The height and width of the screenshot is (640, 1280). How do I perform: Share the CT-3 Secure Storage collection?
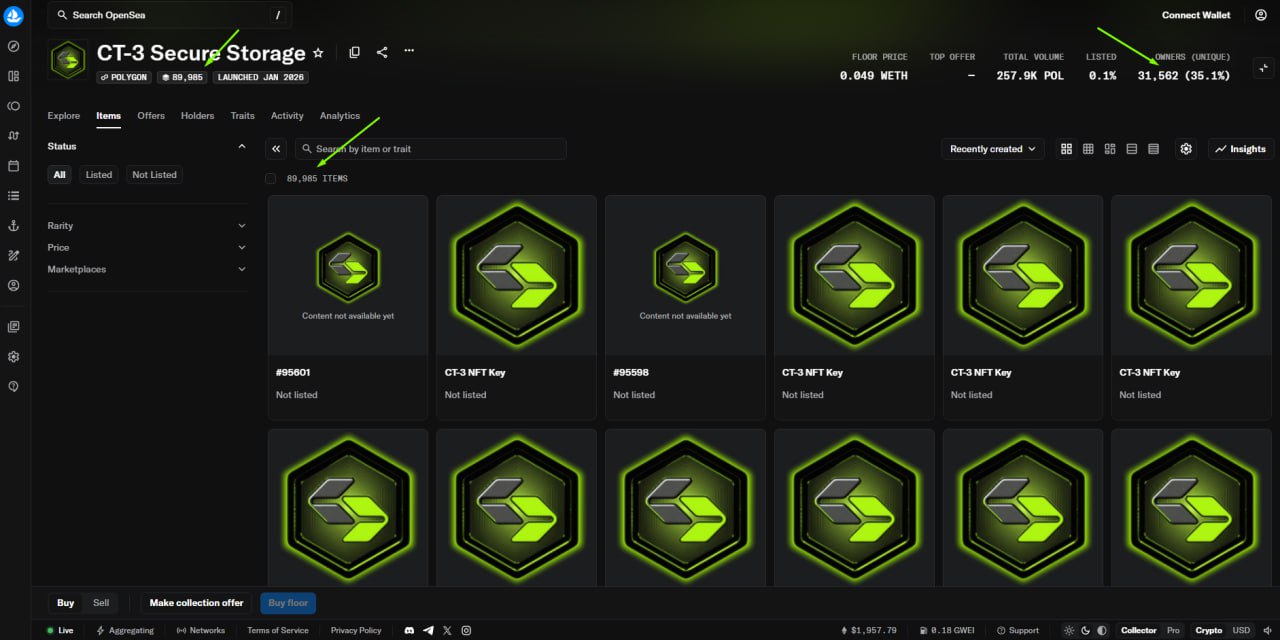[x=382, y=52]
